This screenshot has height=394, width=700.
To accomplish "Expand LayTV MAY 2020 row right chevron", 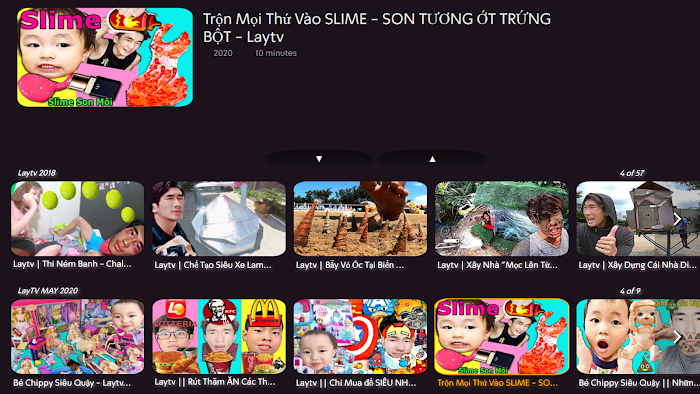I will point(677,337).
